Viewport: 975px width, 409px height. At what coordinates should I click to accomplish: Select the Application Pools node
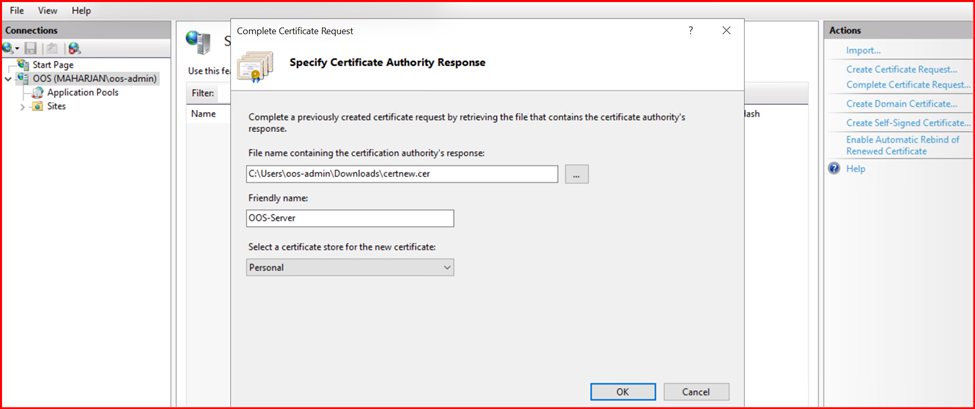pos(82,92)
